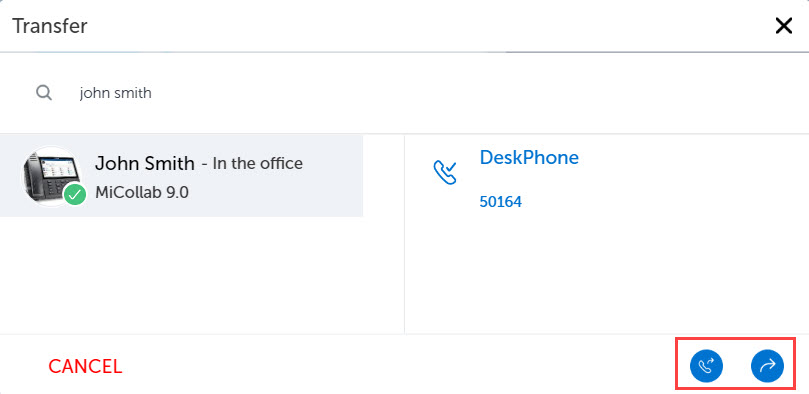Perform blind transfer using curved arrow icon
The height and width of the screenshot is (394, 809).
(x=767, y=366)
